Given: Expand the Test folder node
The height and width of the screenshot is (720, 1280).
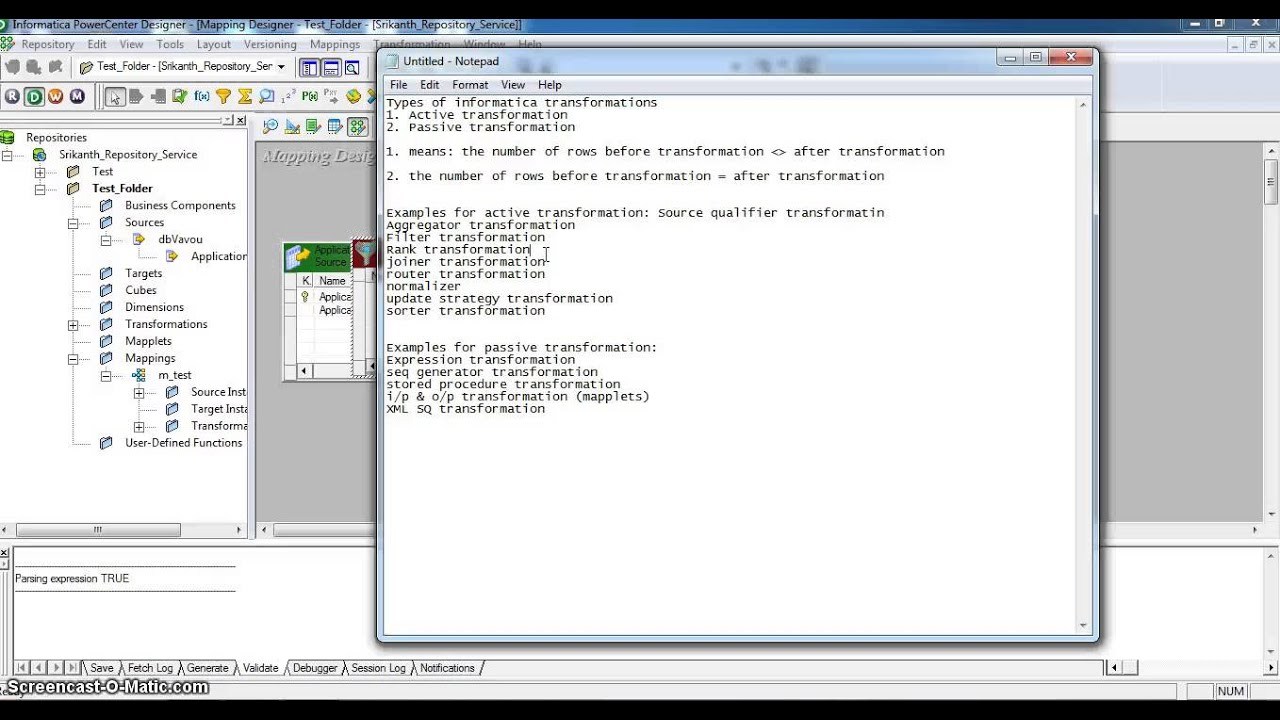Looking at the screenshot, I should (40, 172).
